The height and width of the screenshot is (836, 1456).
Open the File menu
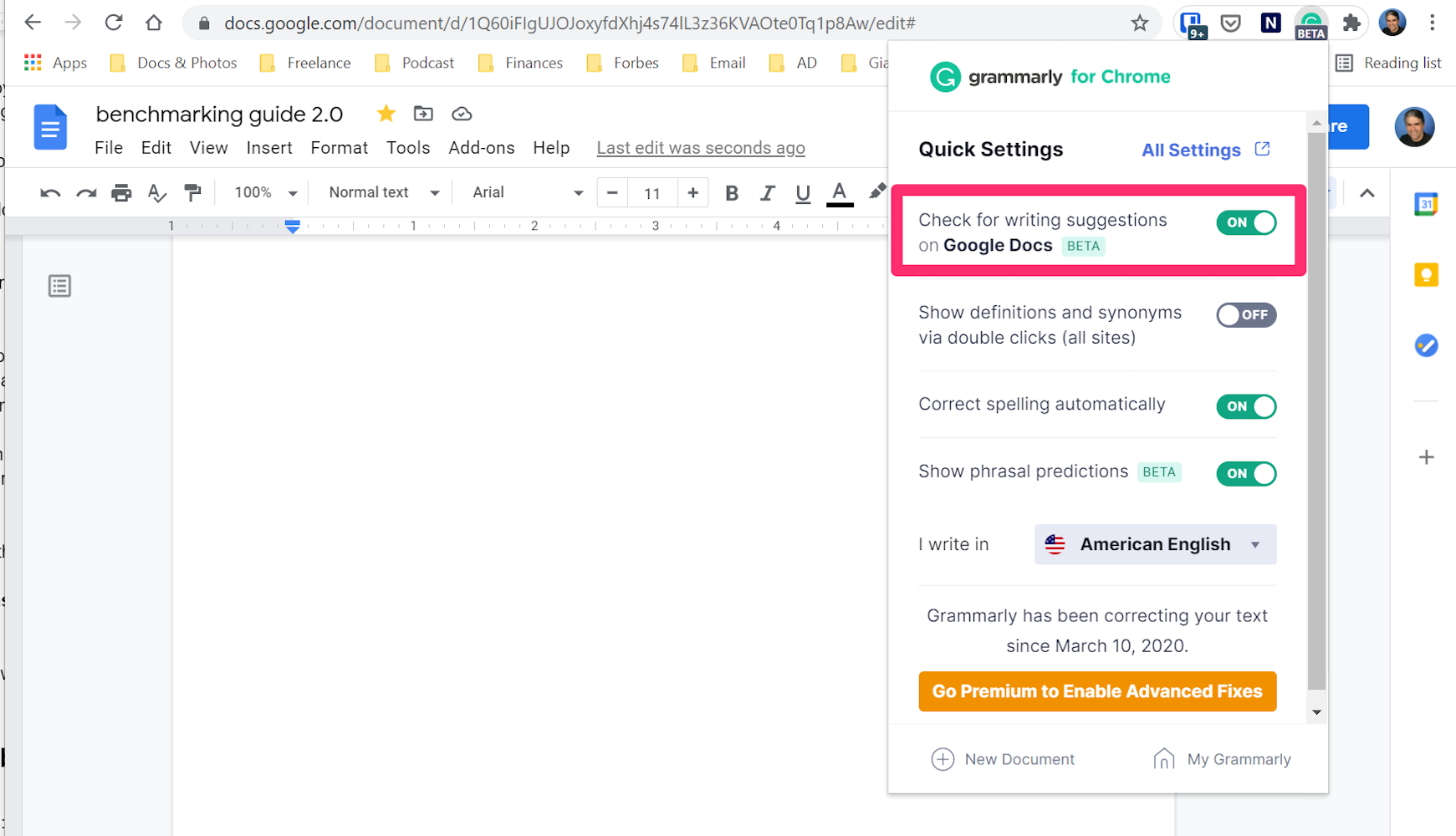[109, 148]
